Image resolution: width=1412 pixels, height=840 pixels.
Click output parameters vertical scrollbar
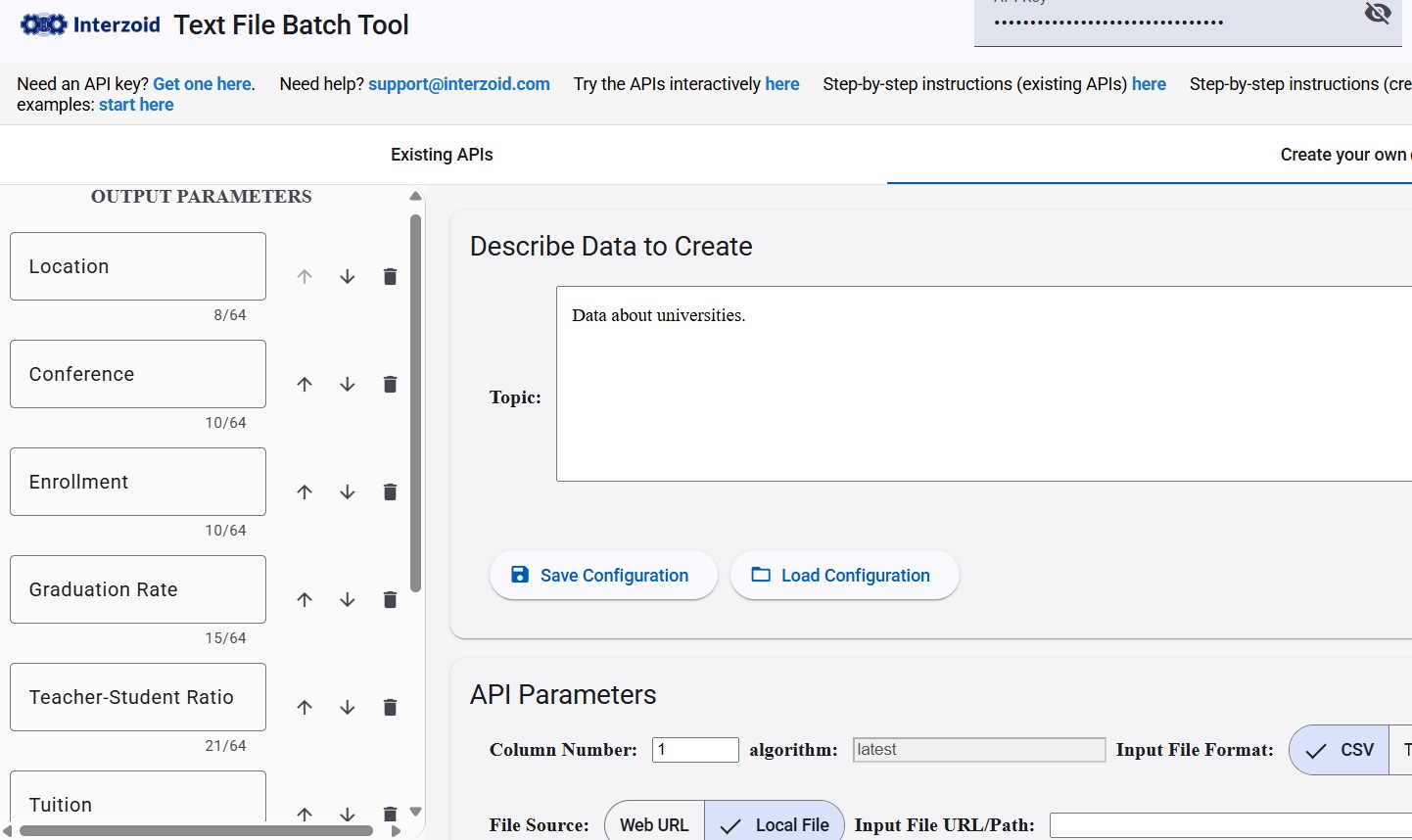pos(415,403)
